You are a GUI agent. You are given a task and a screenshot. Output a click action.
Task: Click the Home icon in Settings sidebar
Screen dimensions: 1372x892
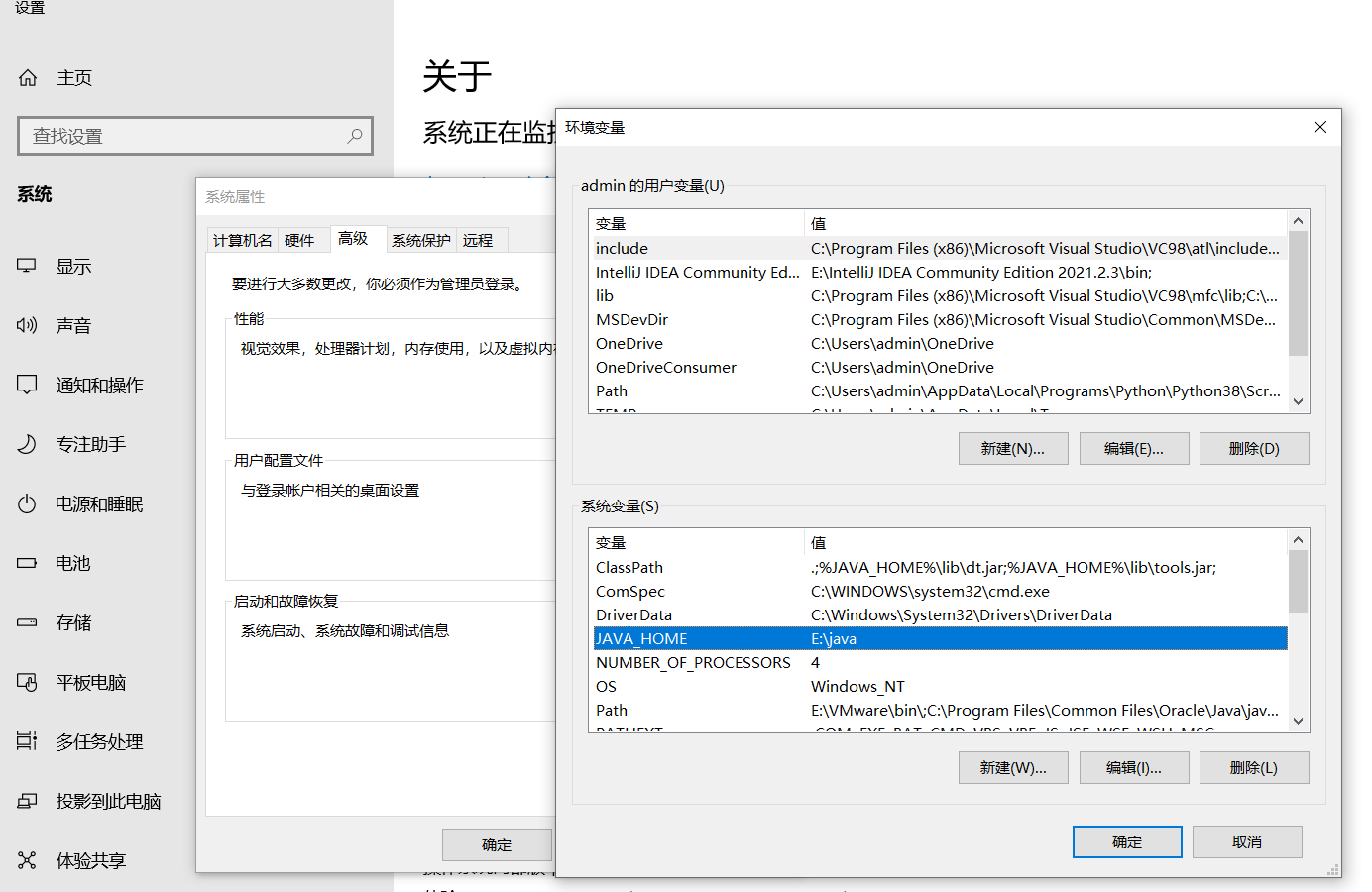[28, 77]
